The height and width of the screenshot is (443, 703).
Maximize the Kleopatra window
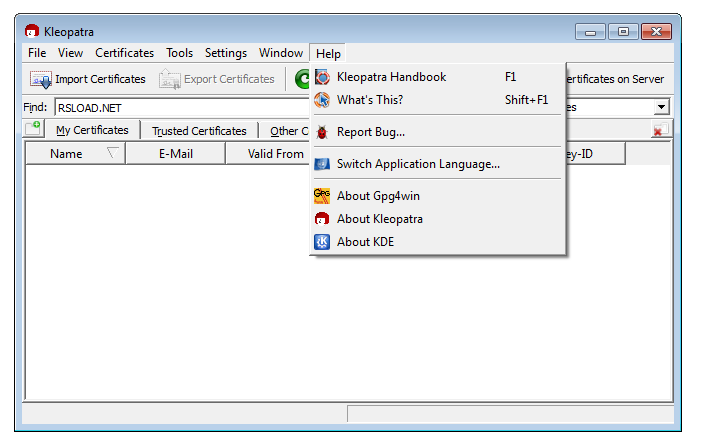click(x=623, y=32)
